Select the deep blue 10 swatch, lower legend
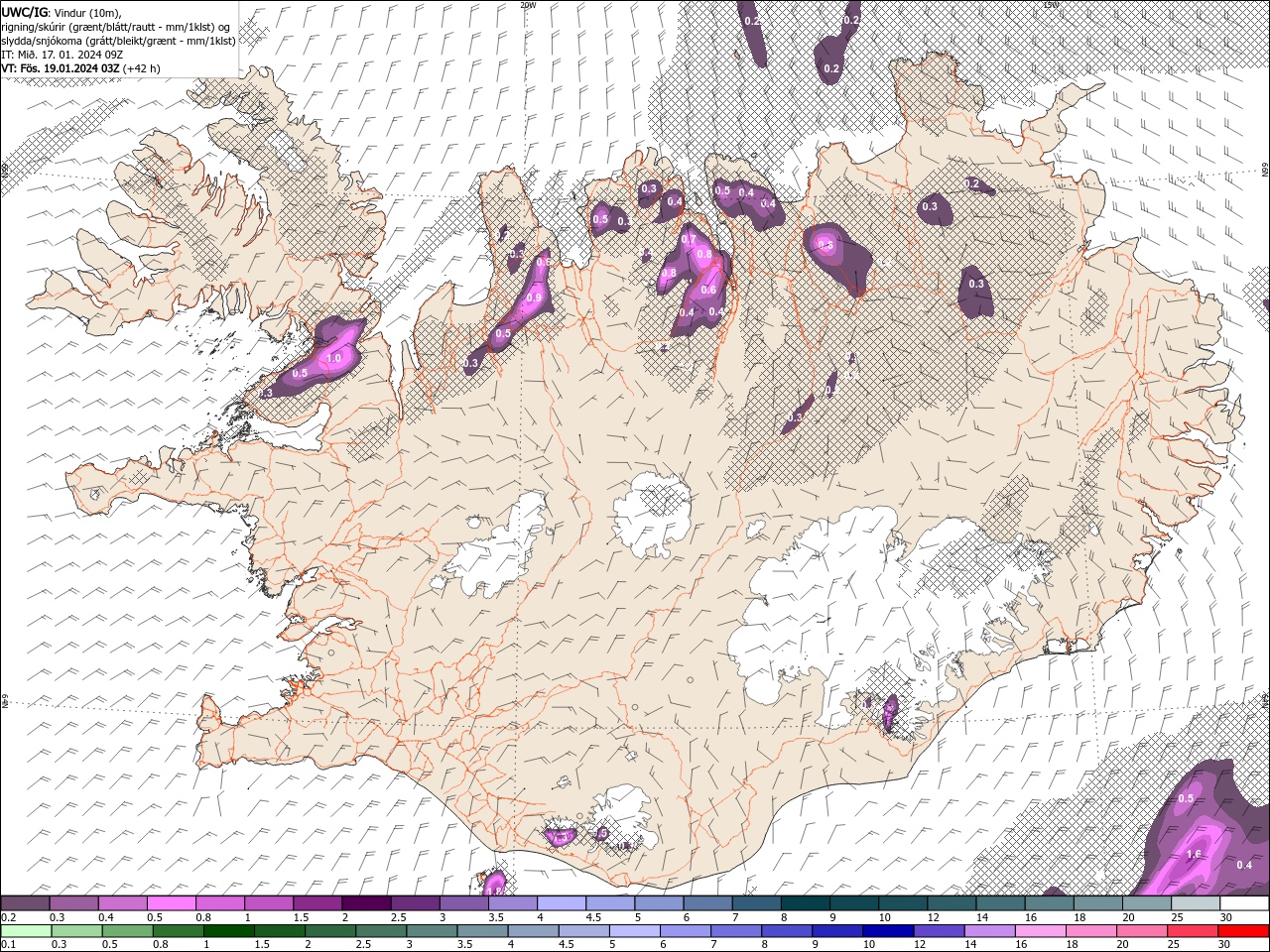1270x952 pixels. tap(889, 931)
